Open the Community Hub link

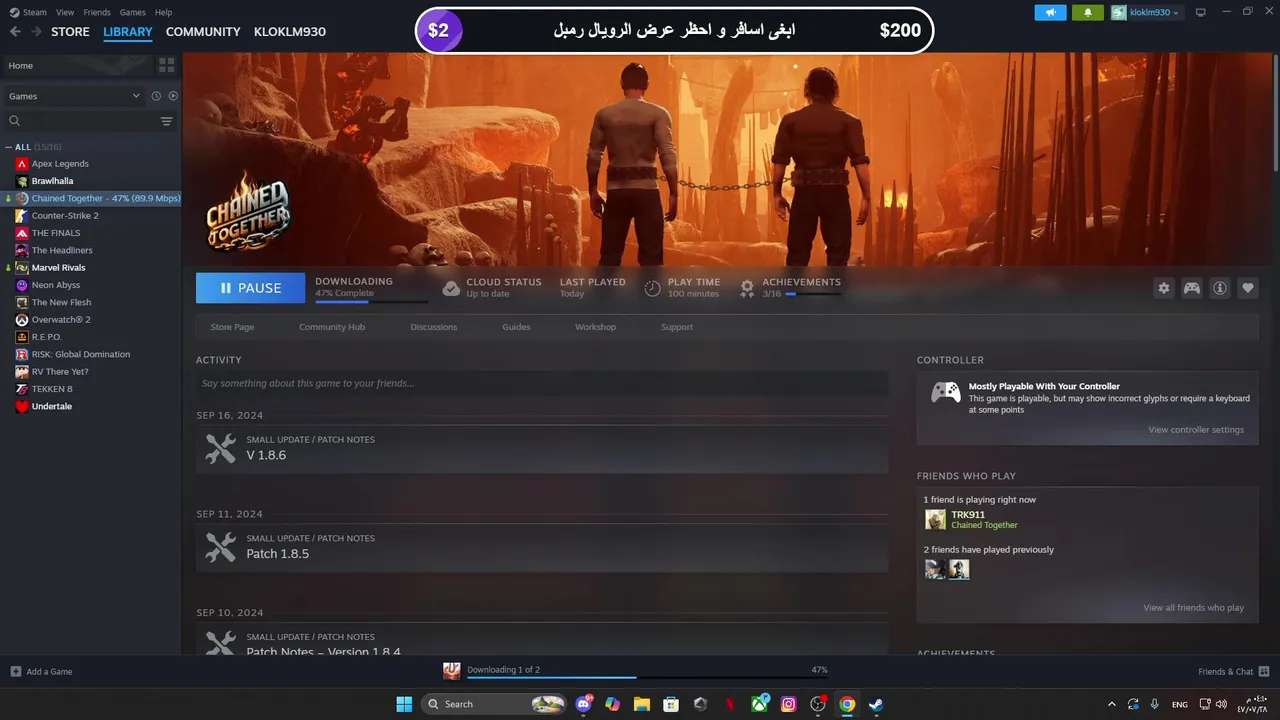click(332, 327)
